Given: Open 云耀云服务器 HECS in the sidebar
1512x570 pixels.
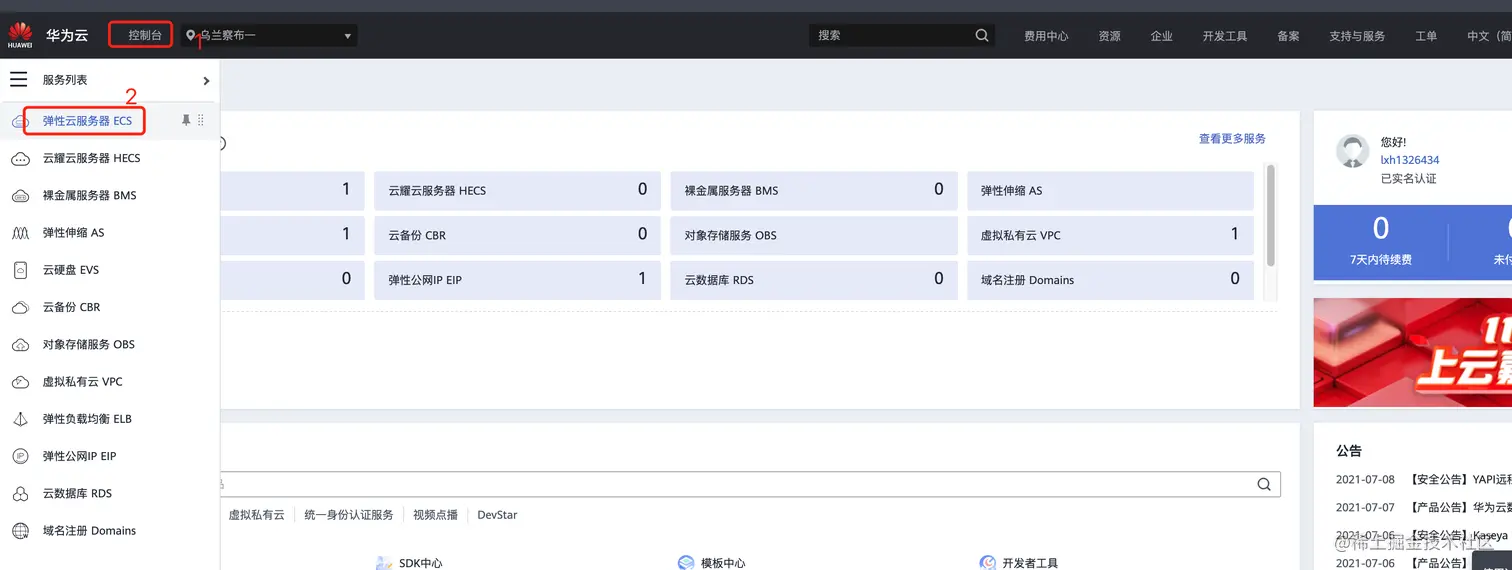Looking at the screenshot, I should point(91,158).
